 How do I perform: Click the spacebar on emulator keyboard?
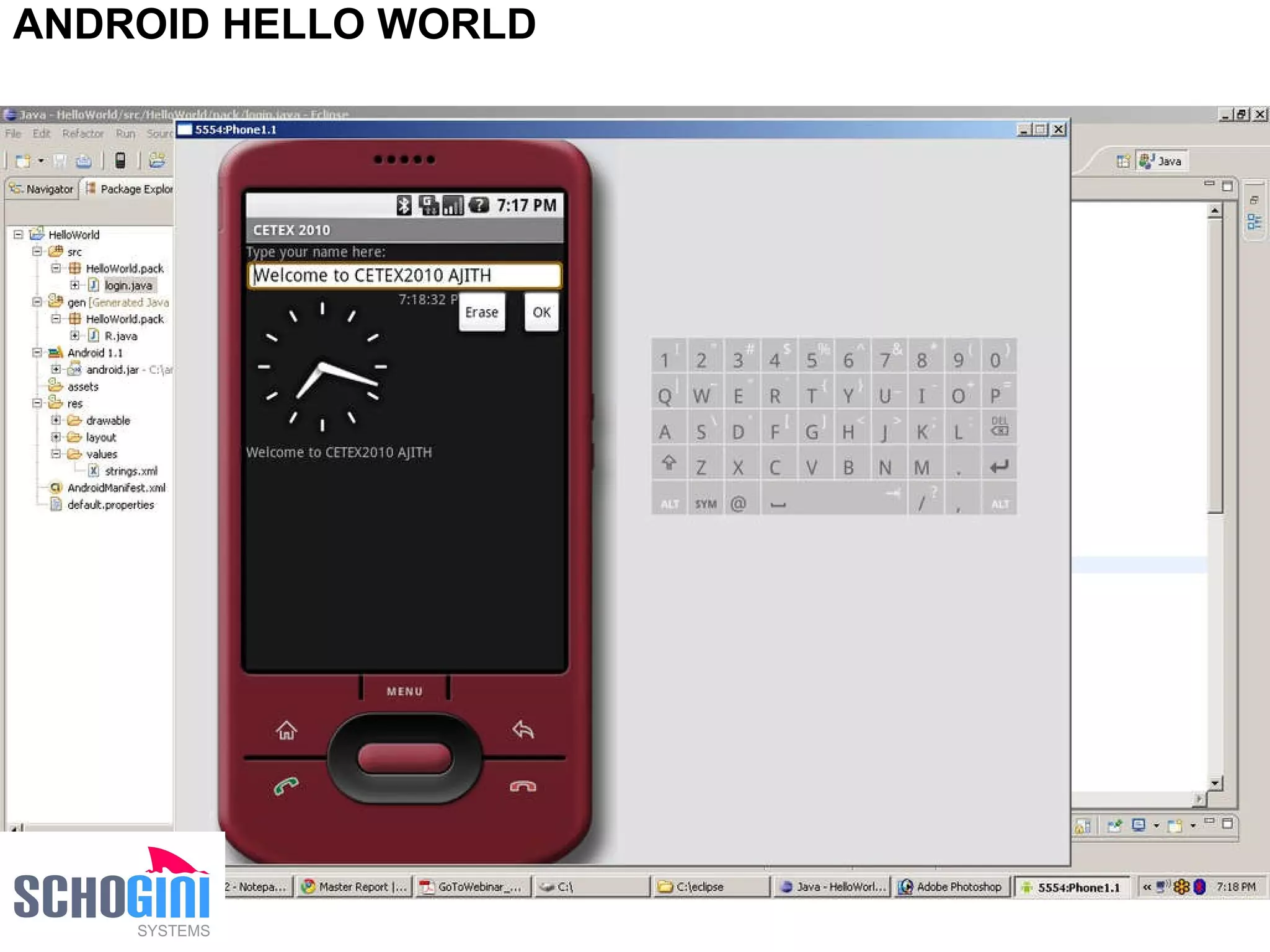(834, 500)
